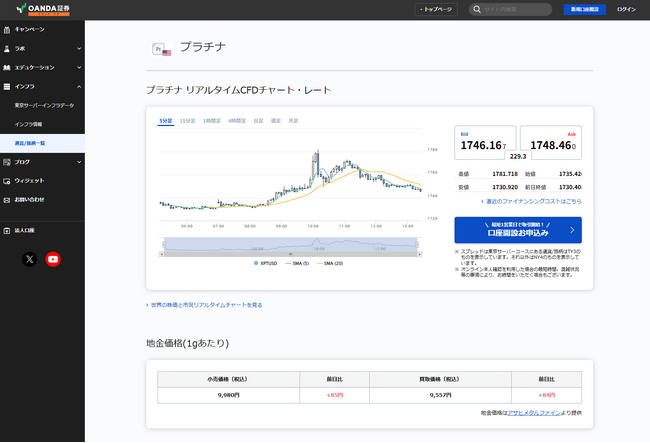
Task: Toggle the SMA (5) legend line
Action: click(297, 263)
